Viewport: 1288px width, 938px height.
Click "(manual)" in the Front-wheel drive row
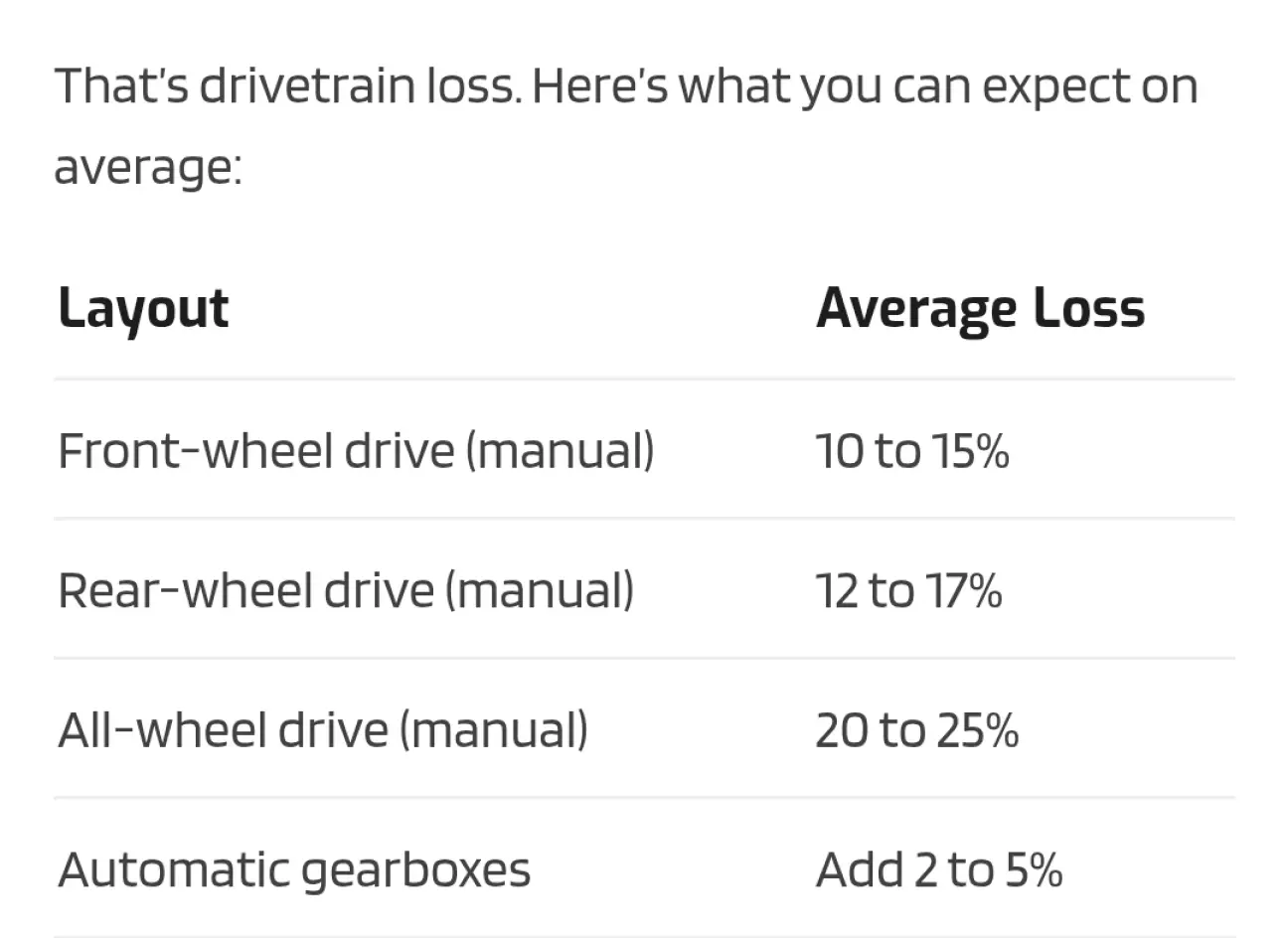click(x=560, y=451)
